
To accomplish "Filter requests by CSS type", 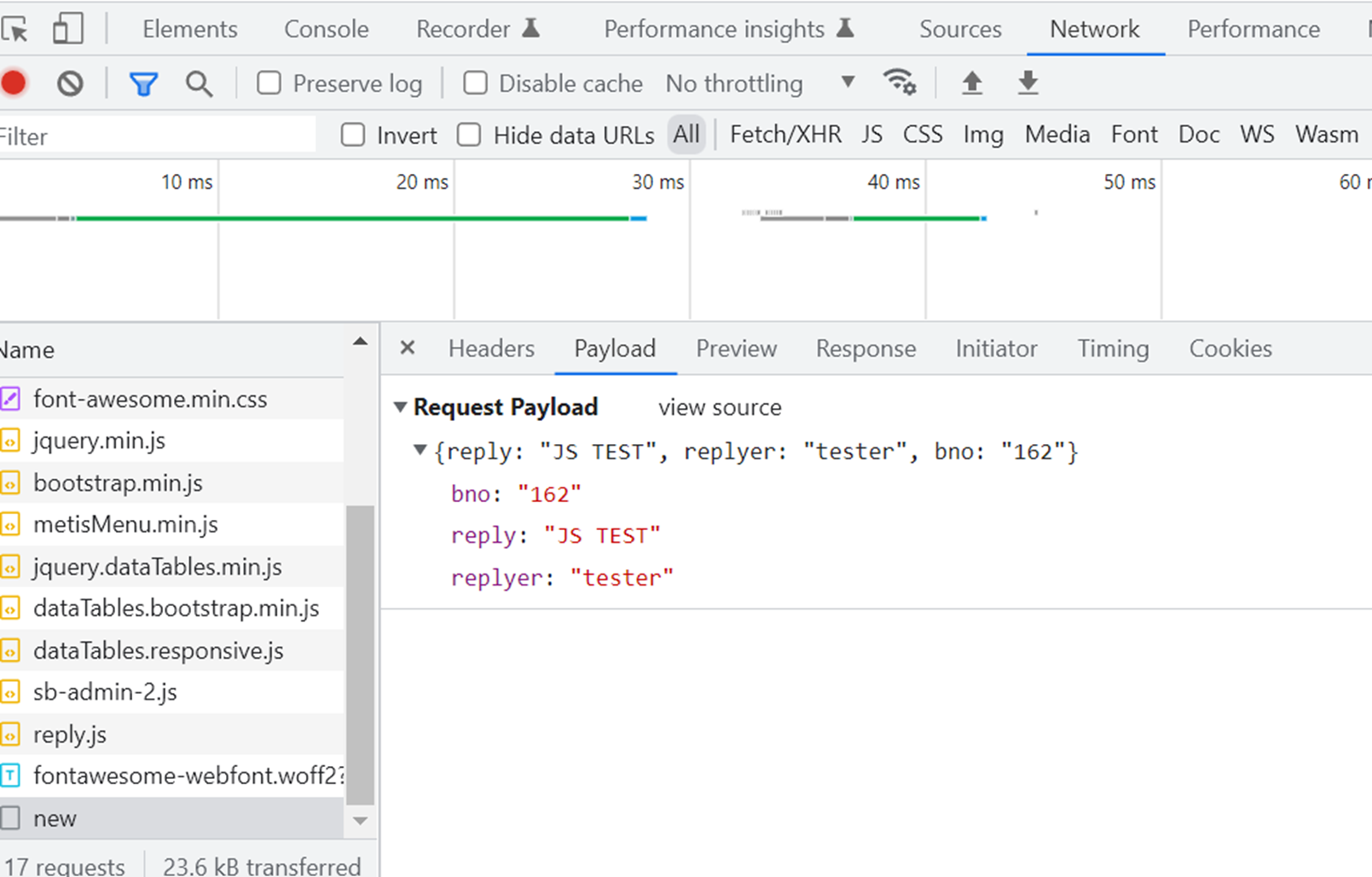I will 923,135.
